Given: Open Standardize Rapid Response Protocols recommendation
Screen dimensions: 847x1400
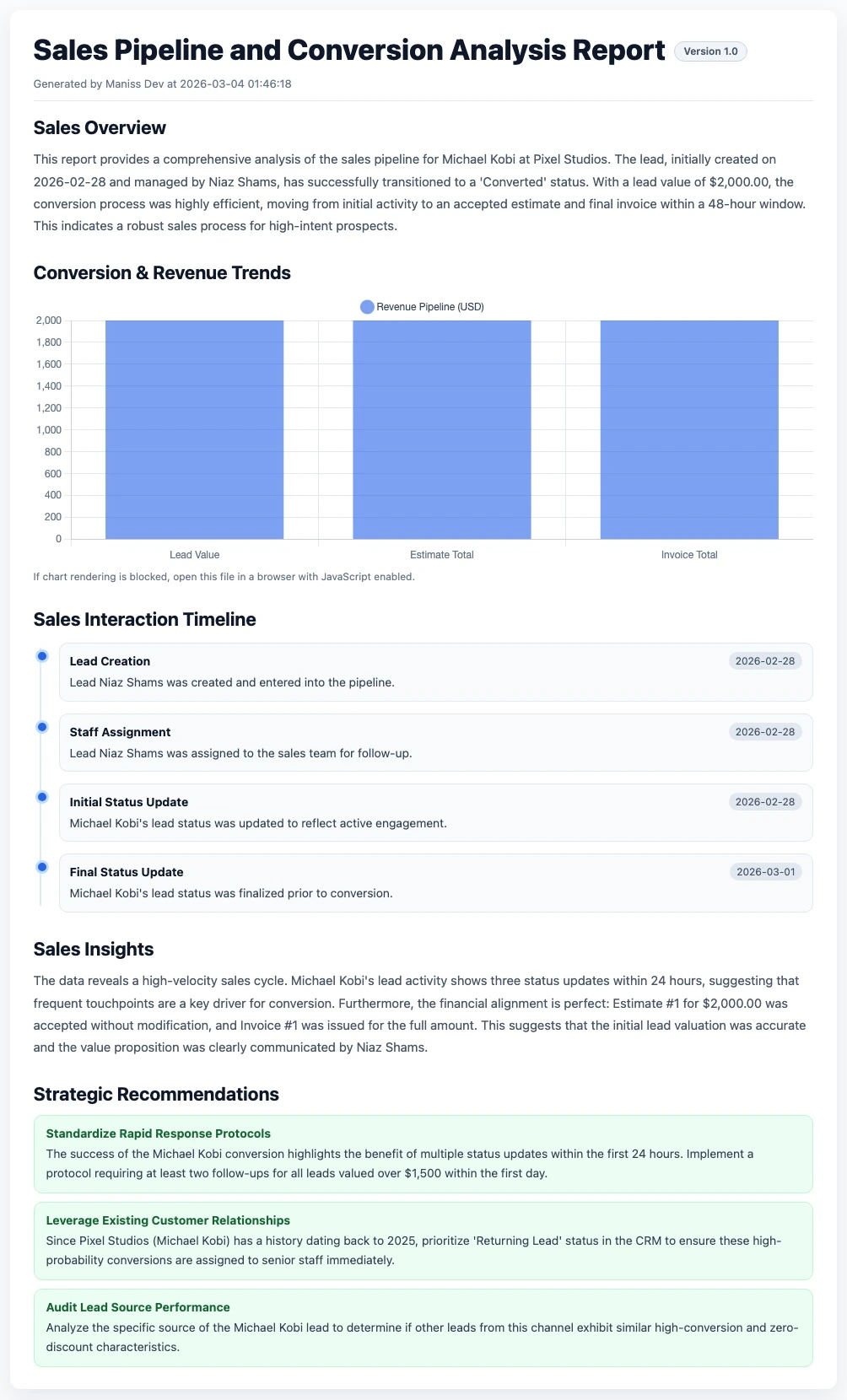Looking at the screenshot, I should point(159,1133).
